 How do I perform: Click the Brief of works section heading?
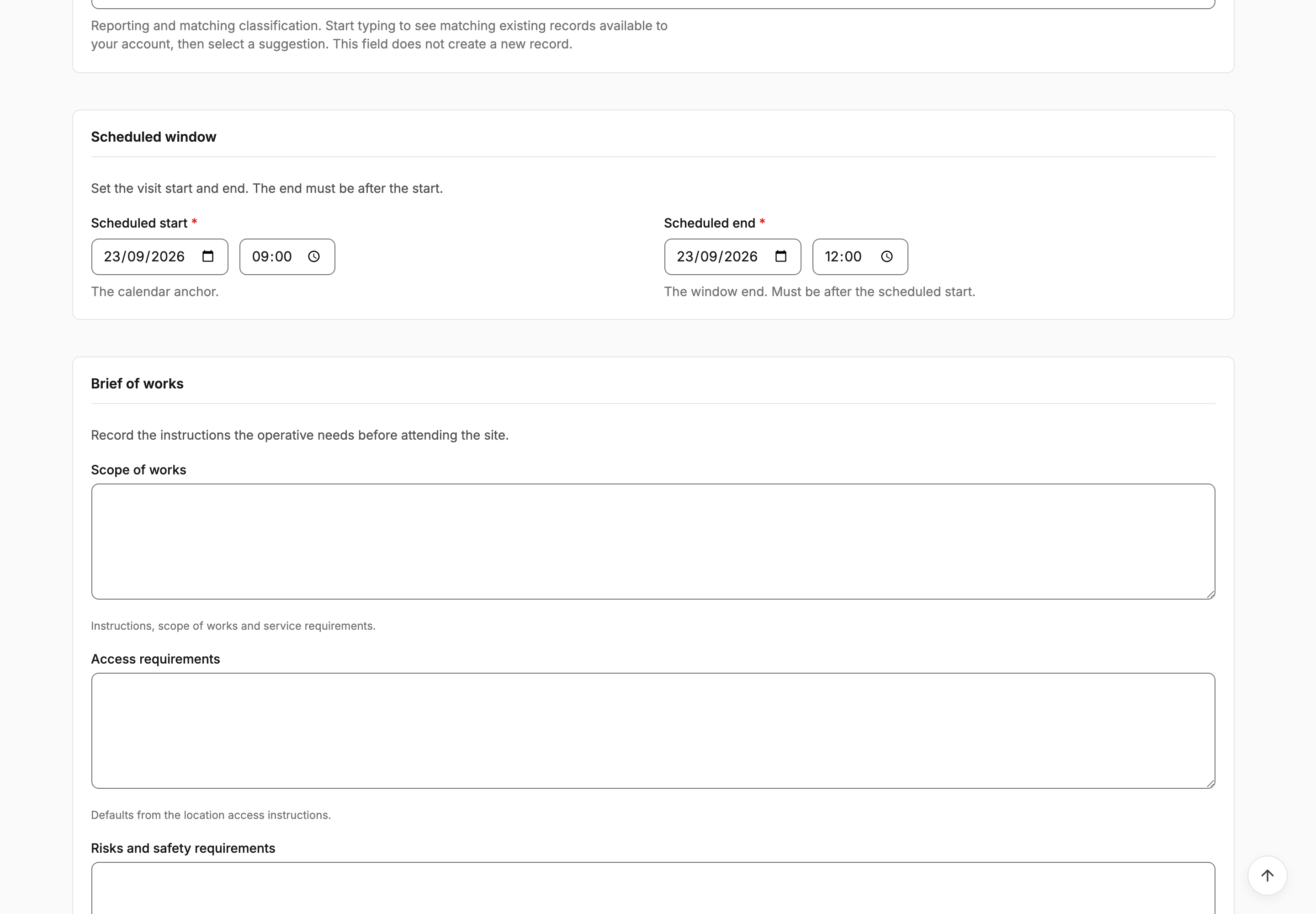coord(138,384)
